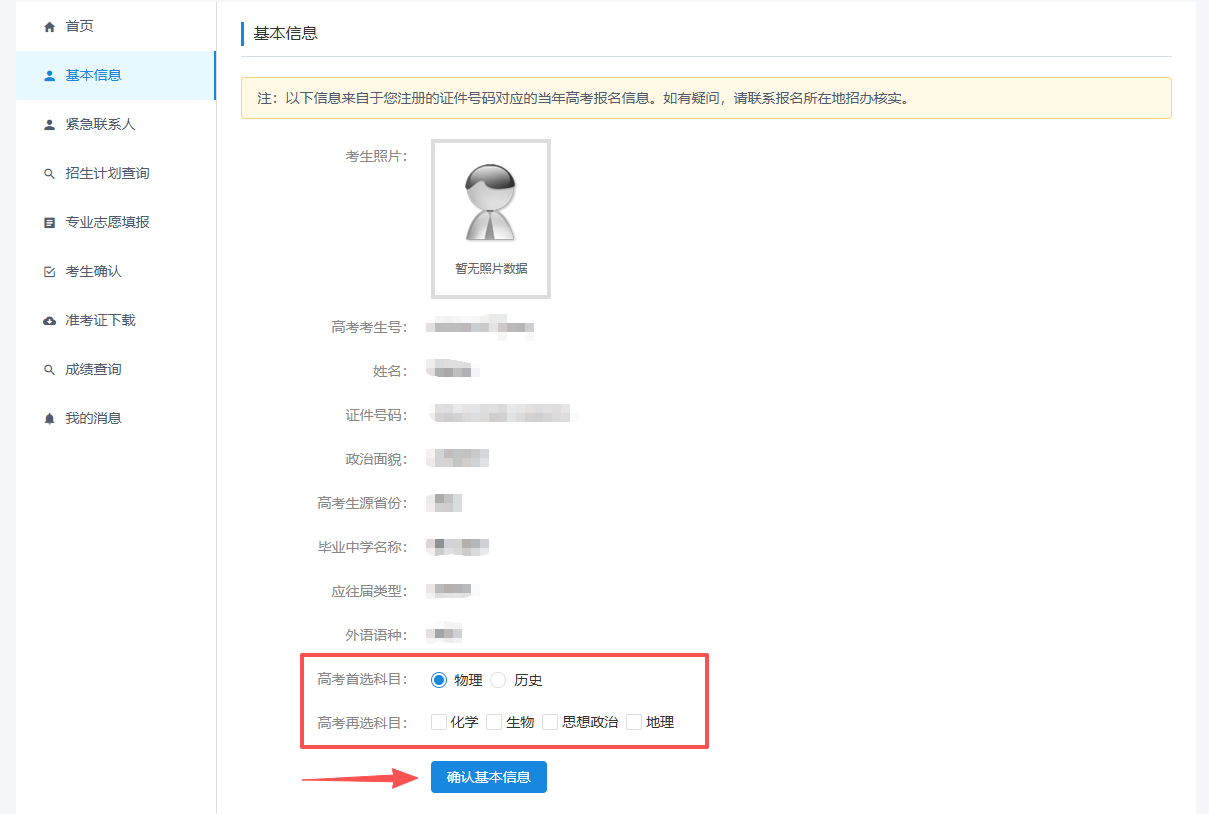Click the cloud download icon beside 准考证下载
Image resolution: width=1209 pixels, height=814 pixels.
point(50,321)
